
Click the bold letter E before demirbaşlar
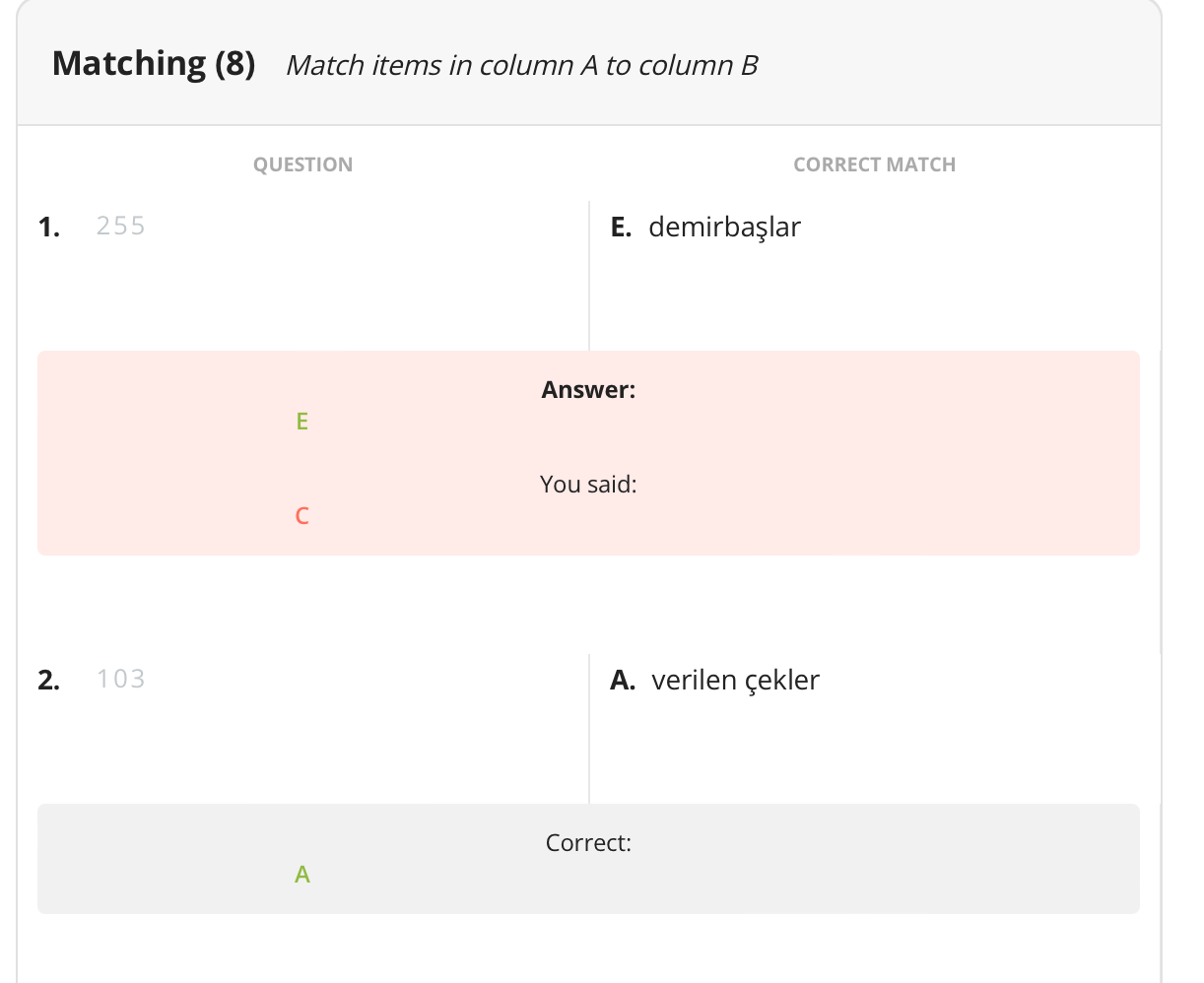621,228
